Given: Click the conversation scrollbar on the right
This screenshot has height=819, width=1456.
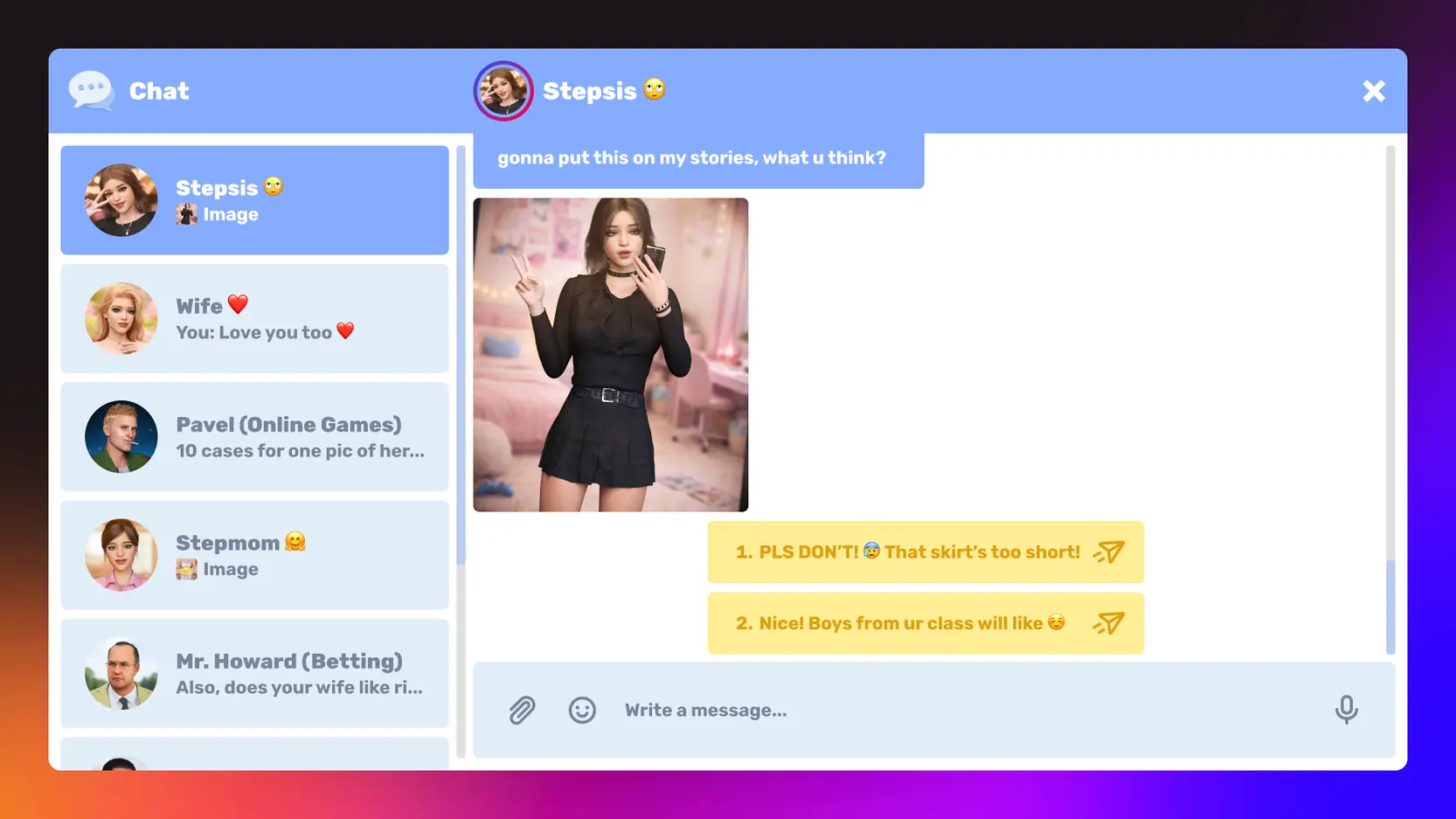Looking at the screenshot, I should coord(1390,607).
